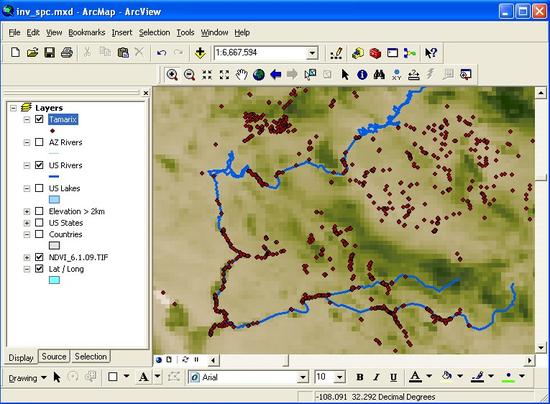The image size is (550, 404).
Task: Collapse the Layers data frame node
Action: [13, 108]
